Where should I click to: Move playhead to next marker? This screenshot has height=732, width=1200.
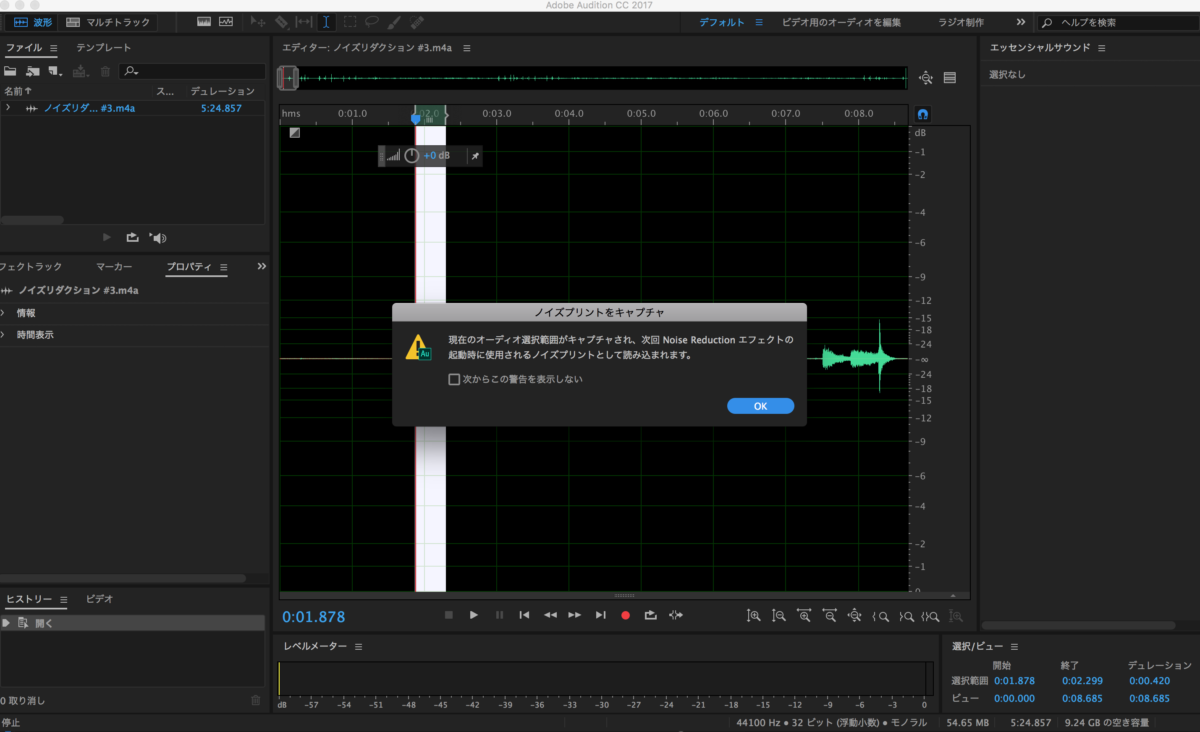coord(600,615)
